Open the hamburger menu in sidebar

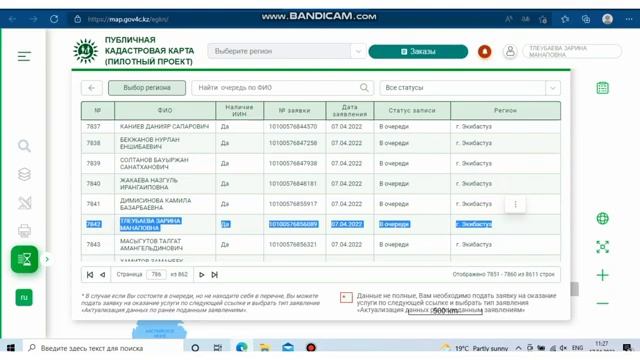coord(24,56)
